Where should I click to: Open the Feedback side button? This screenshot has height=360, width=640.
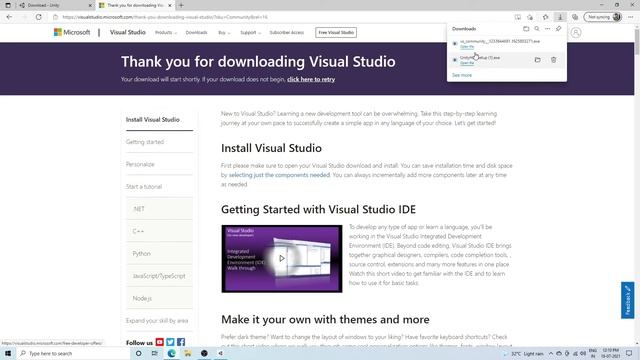pyautogui.click(x=628, y=300)
